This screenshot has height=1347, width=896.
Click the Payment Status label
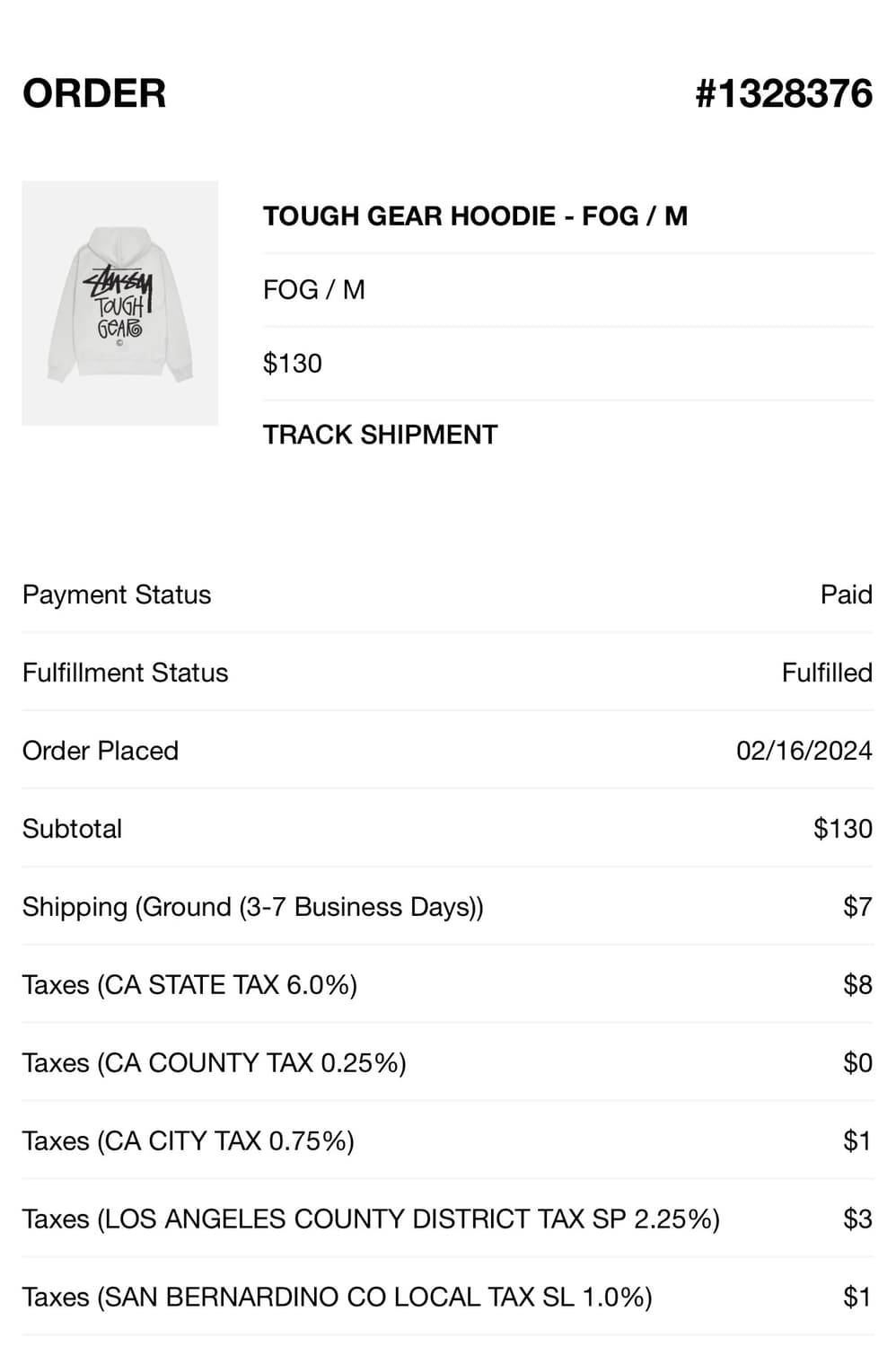[117, 594]
